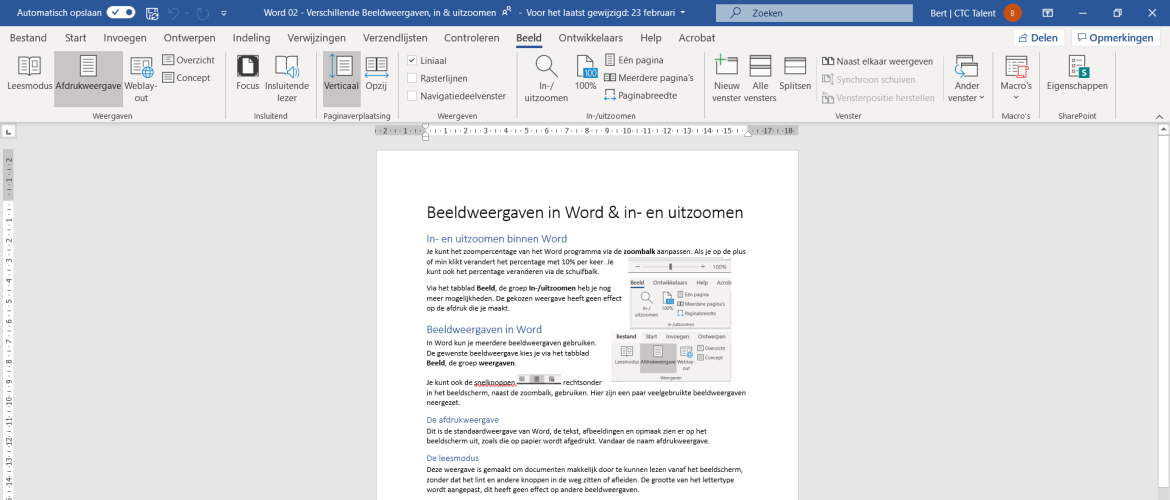
Task: Switch to Overzicht view
Action: click(x=189, y=60)
